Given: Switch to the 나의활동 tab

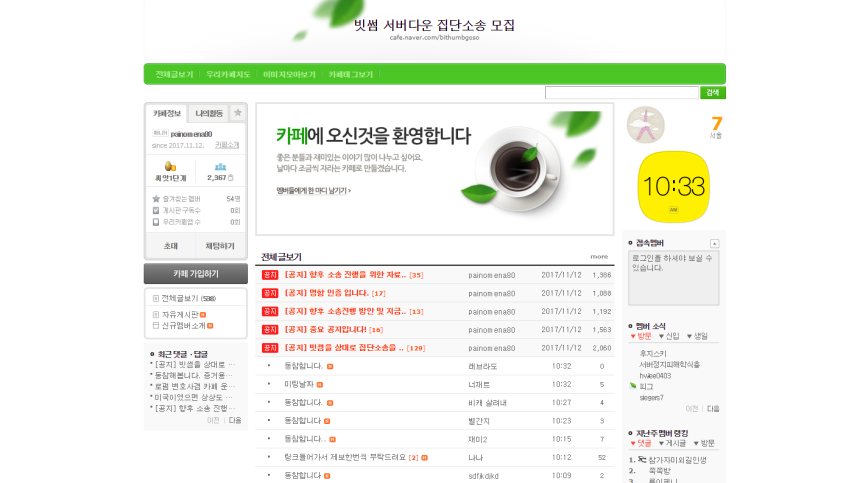Looking at the screenshot, I should [x=209, y=113].
